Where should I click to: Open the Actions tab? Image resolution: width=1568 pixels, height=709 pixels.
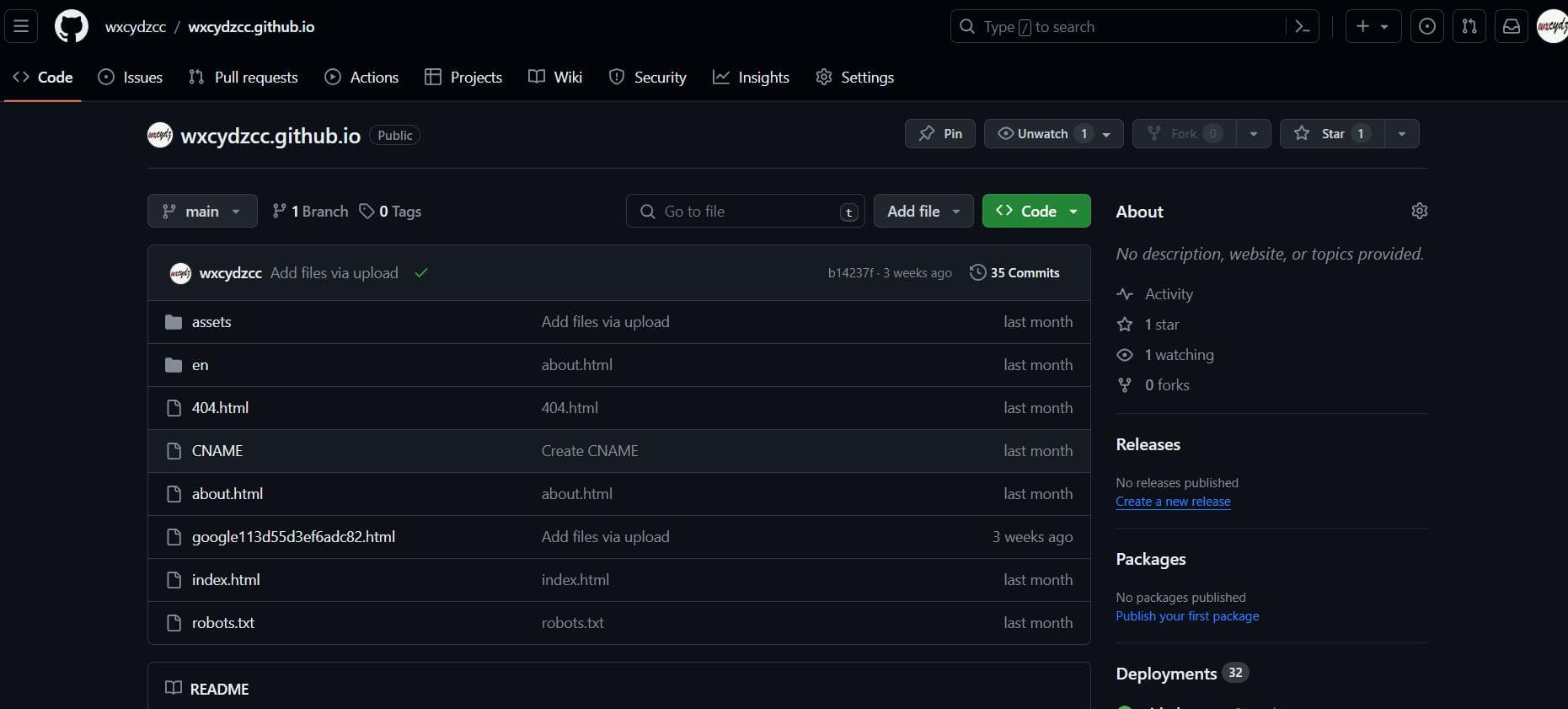(361, 77)
